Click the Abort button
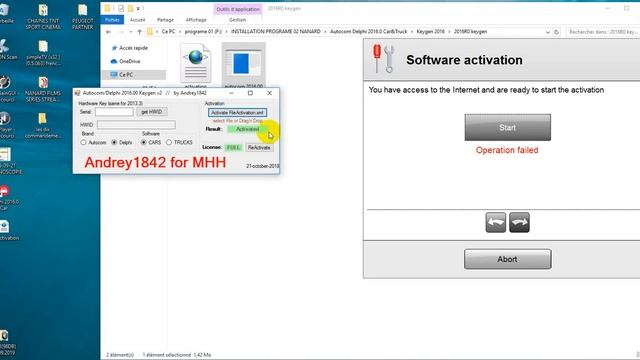The image size is (640, 360). pos(507,259)
